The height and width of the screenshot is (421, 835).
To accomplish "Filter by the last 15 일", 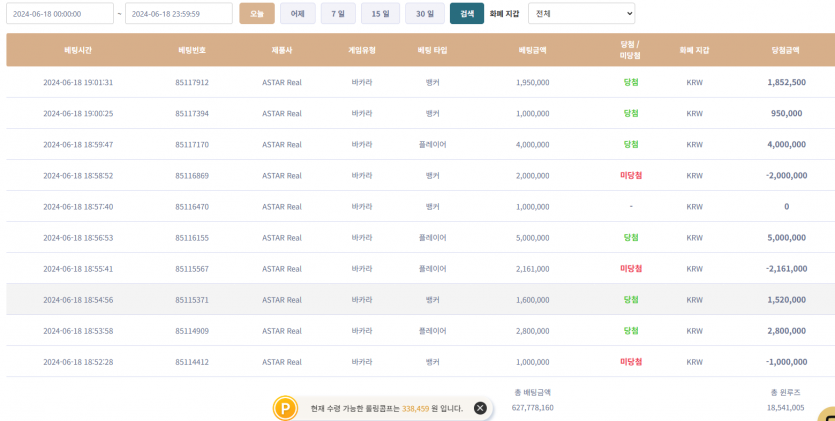I will click(x=380, y=14).
